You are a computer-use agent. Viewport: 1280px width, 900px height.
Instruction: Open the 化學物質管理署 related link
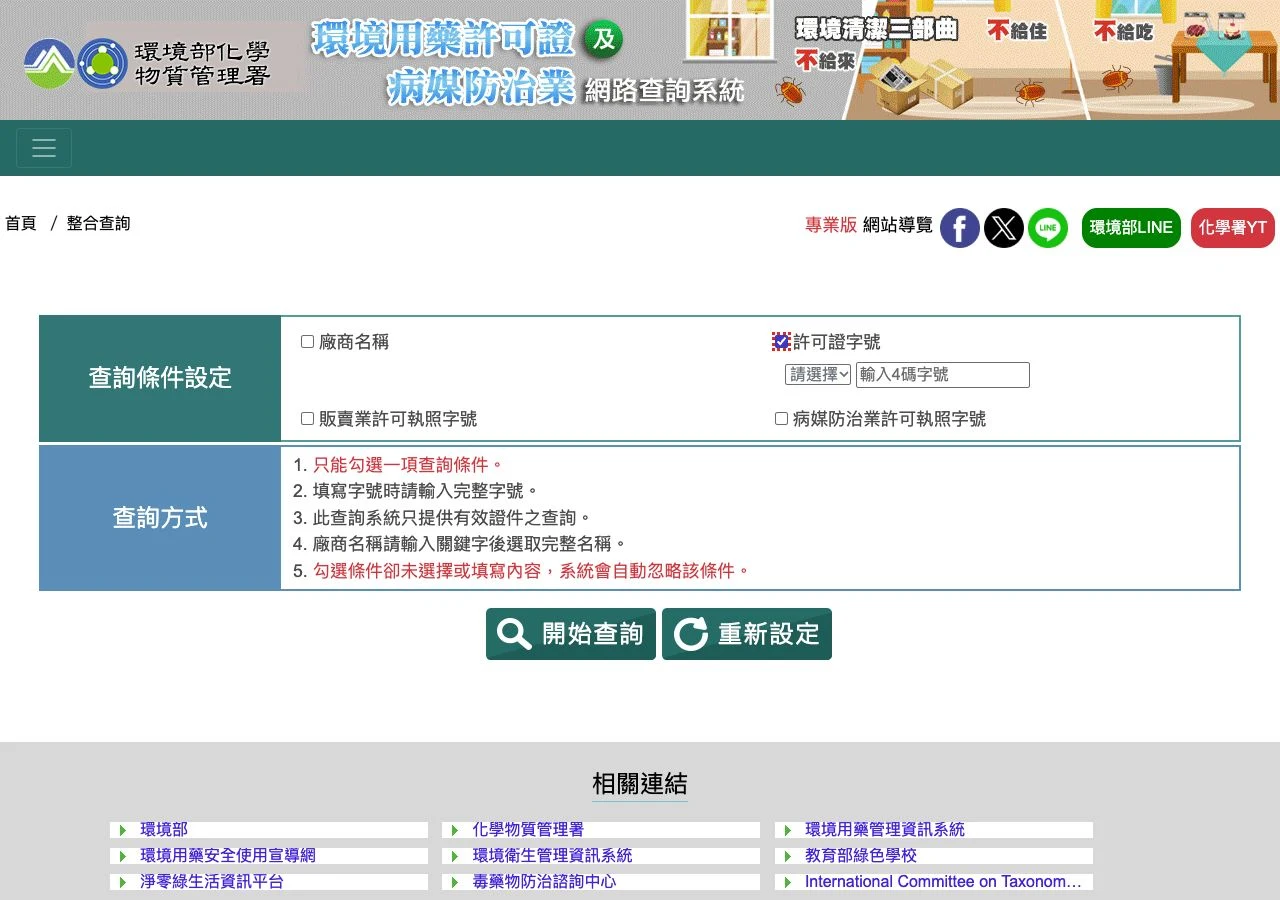tap(528, 830)
